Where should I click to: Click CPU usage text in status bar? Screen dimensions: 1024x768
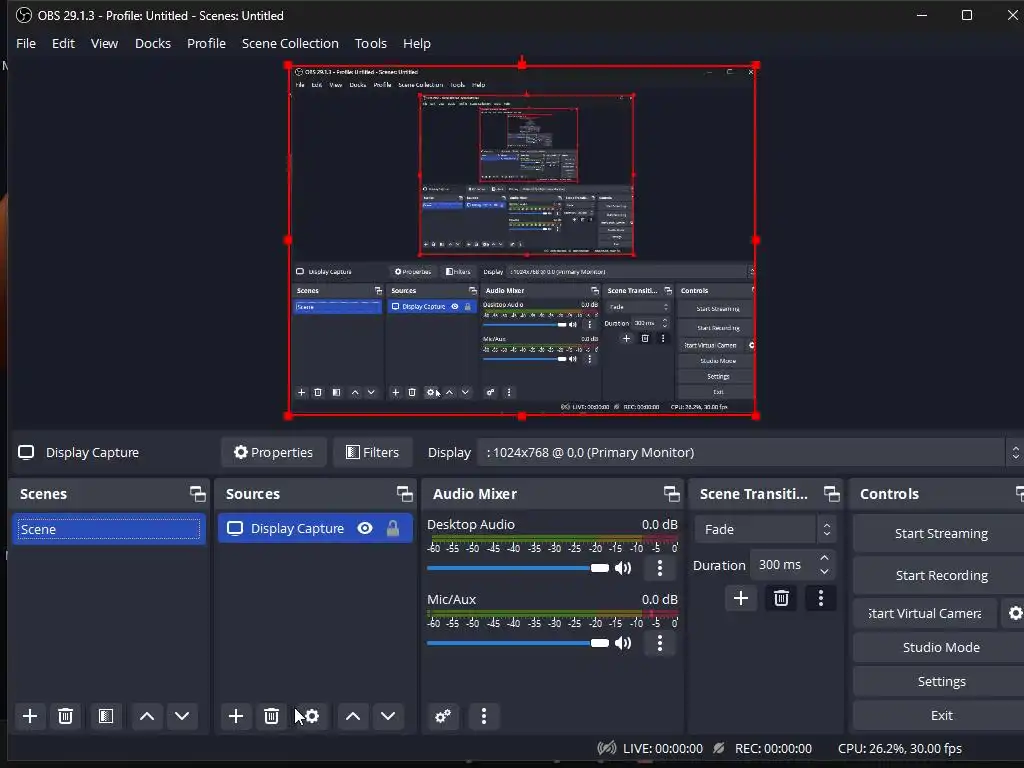pyautogui.click(x=900, y=749)
